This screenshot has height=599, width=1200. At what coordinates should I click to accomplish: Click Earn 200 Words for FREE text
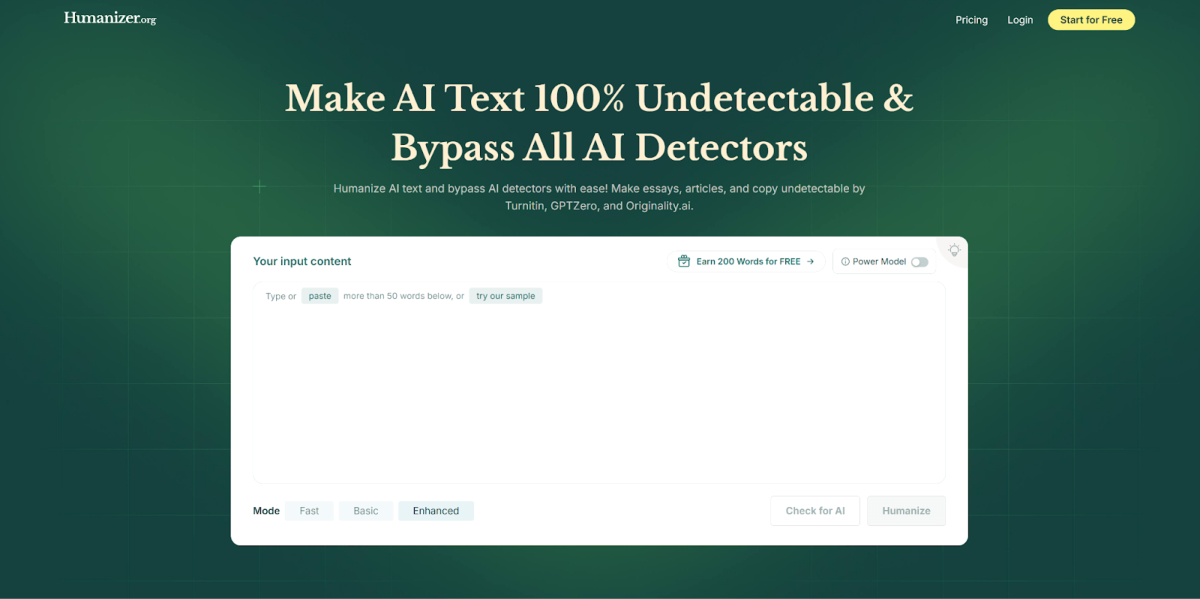(748, 262)
